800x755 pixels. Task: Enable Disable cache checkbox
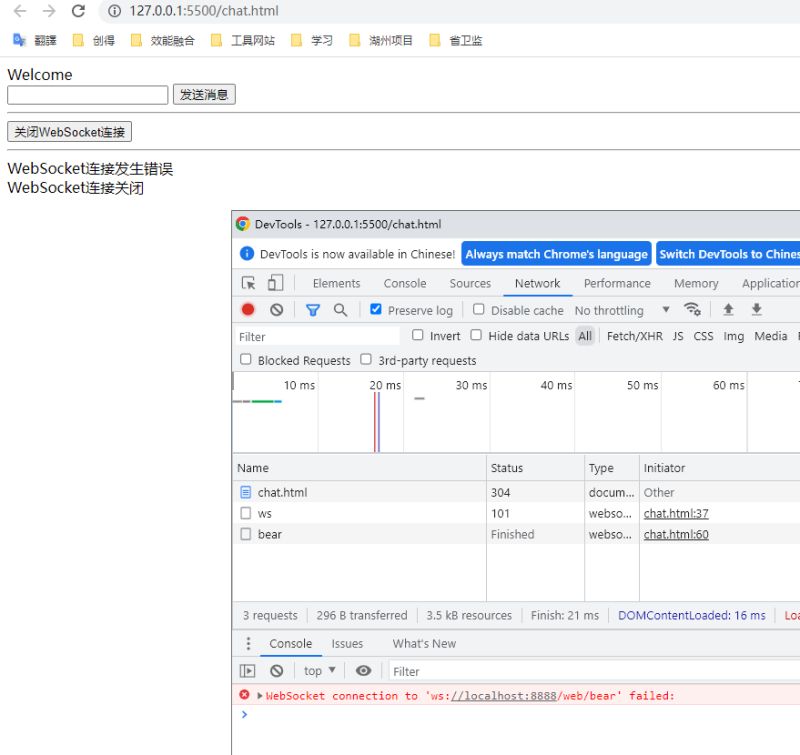479,309
